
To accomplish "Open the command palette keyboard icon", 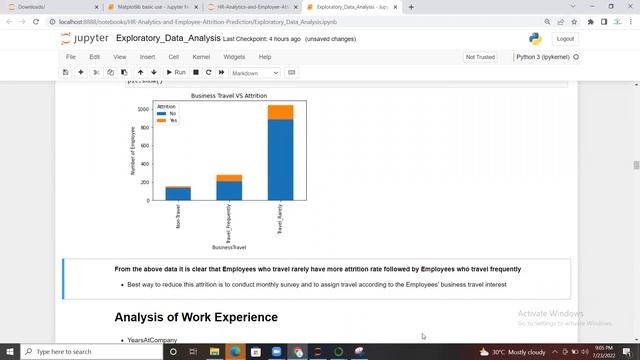I will point(291,73).
